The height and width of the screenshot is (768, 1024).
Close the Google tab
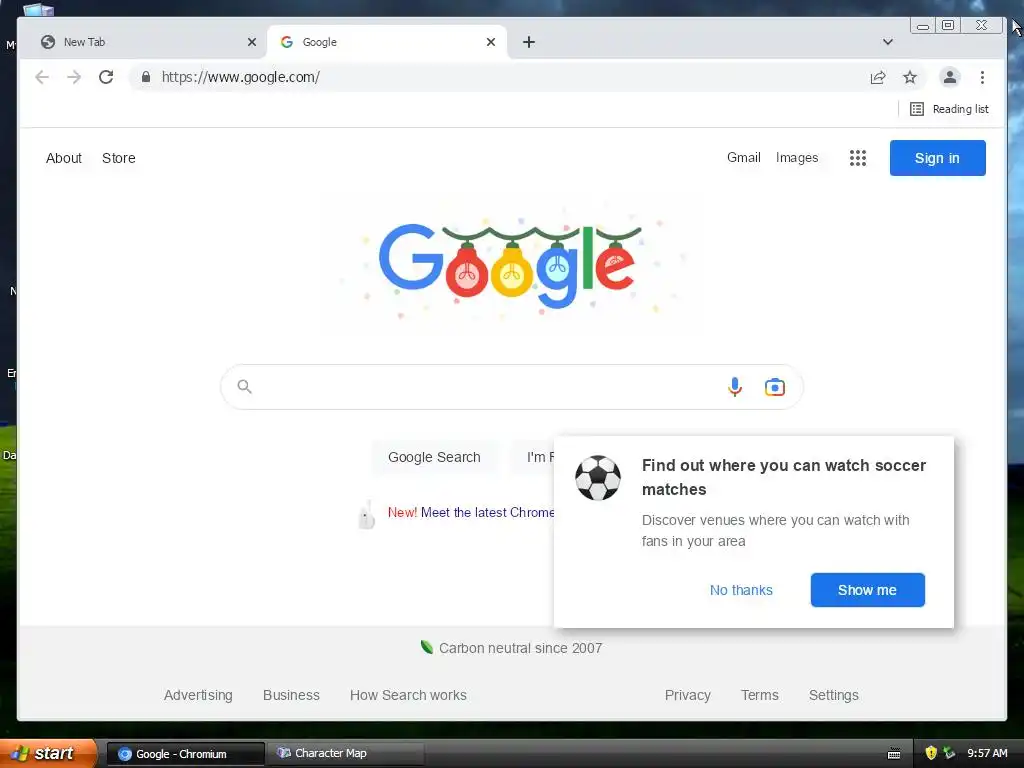click(x=491, y=42)
